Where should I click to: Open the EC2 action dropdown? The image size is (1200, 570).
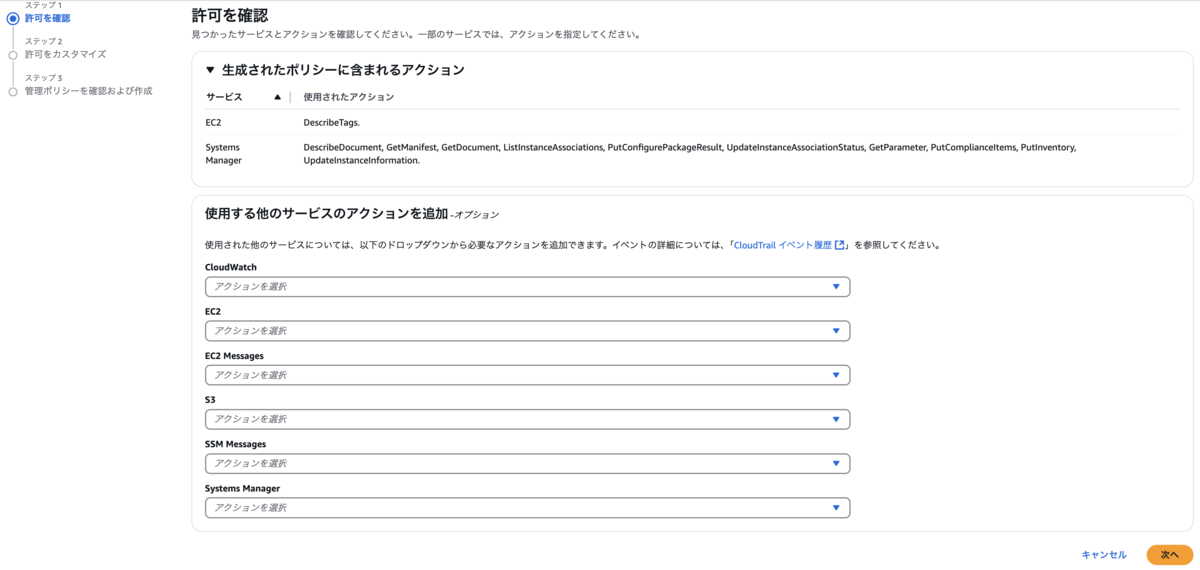(x=527, y=331)
